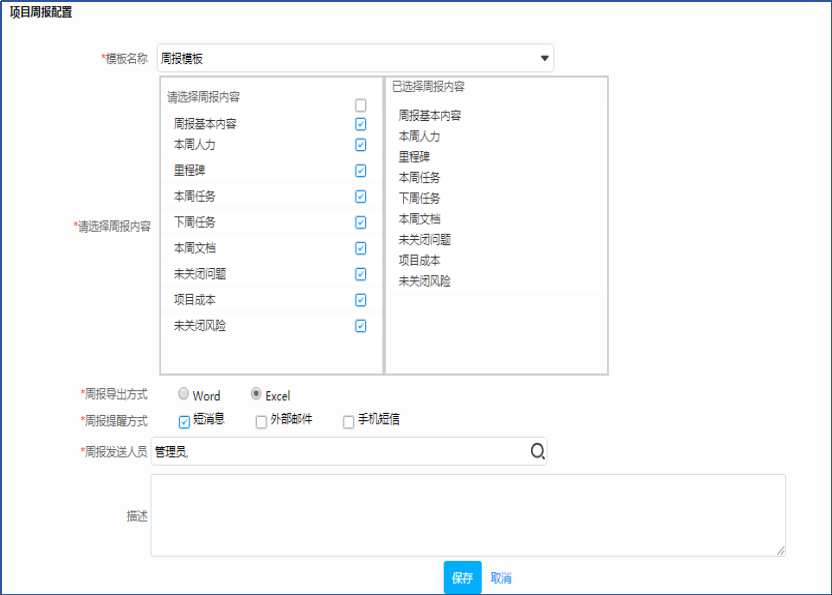This screenshot has width=832, height=595.
Task: Click the 取消 link
Action: pyautogui.click(x=500, y=579)
